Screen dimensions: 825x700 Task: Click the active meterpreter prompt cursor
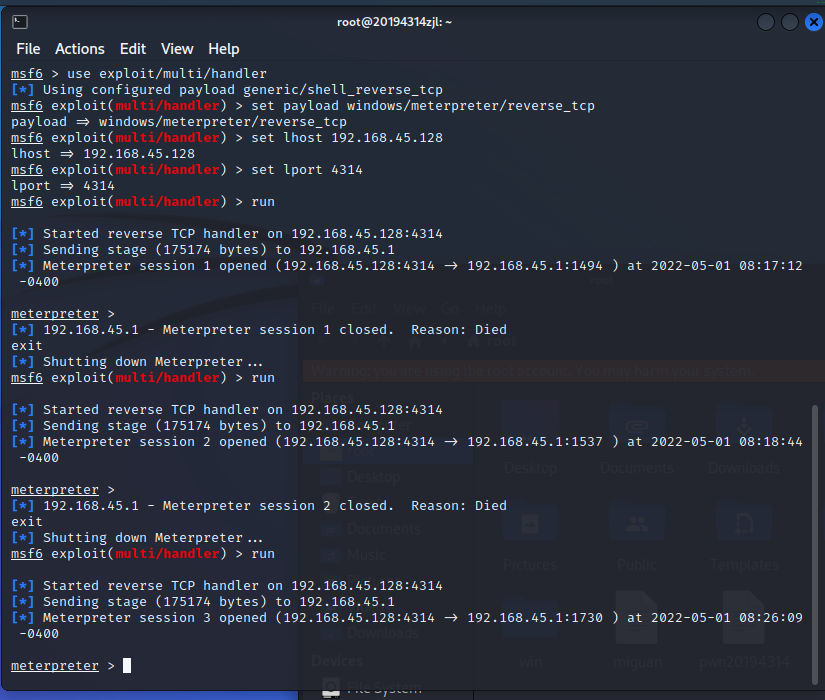tap(127, 666)
